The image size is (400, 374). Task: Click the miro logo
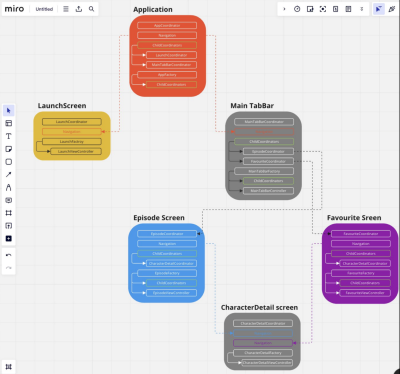(x=14, y=9)
